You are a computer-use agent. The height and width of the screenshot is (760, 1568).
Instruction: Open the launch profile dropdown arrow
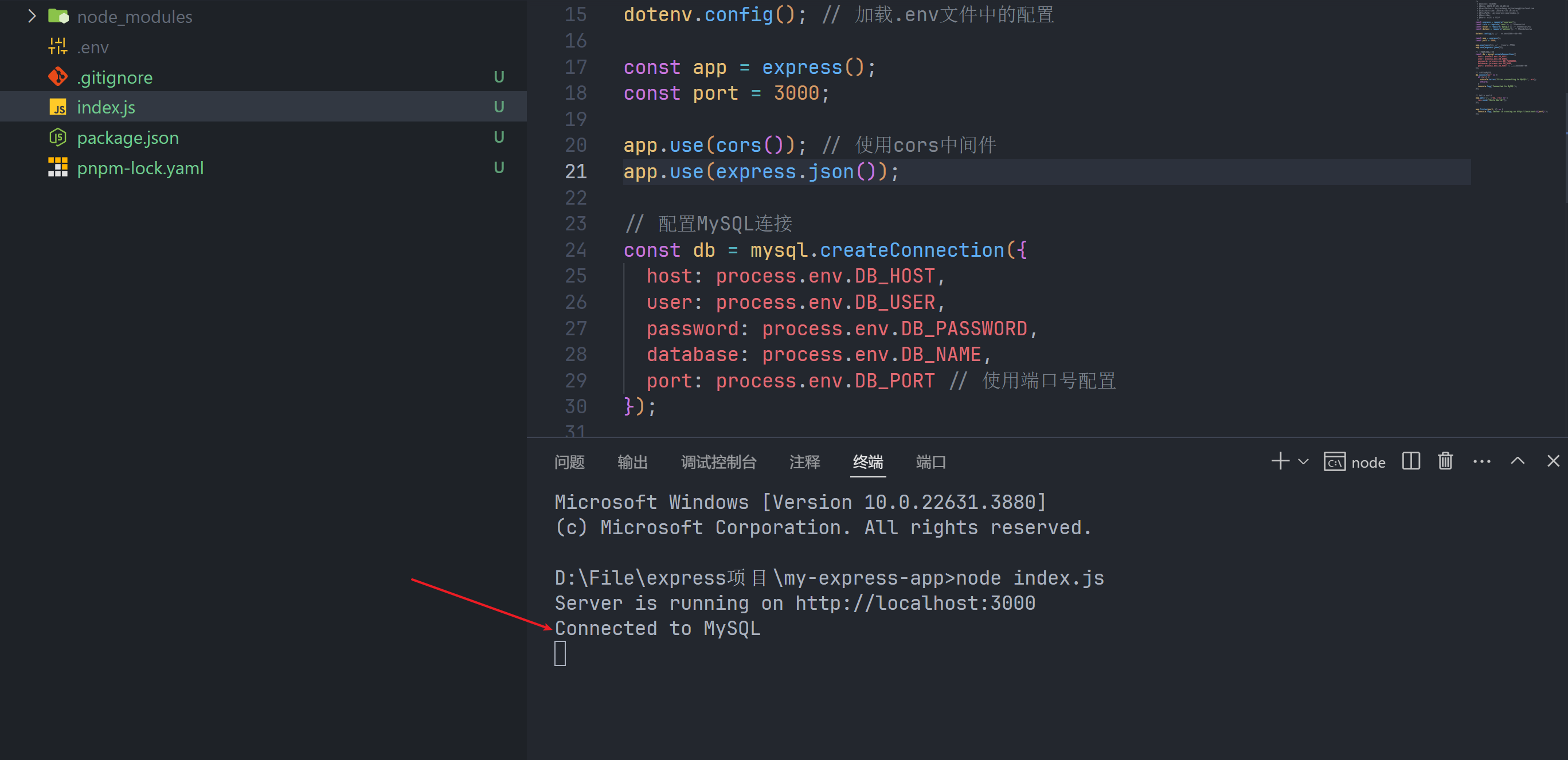click(1303, 462)
